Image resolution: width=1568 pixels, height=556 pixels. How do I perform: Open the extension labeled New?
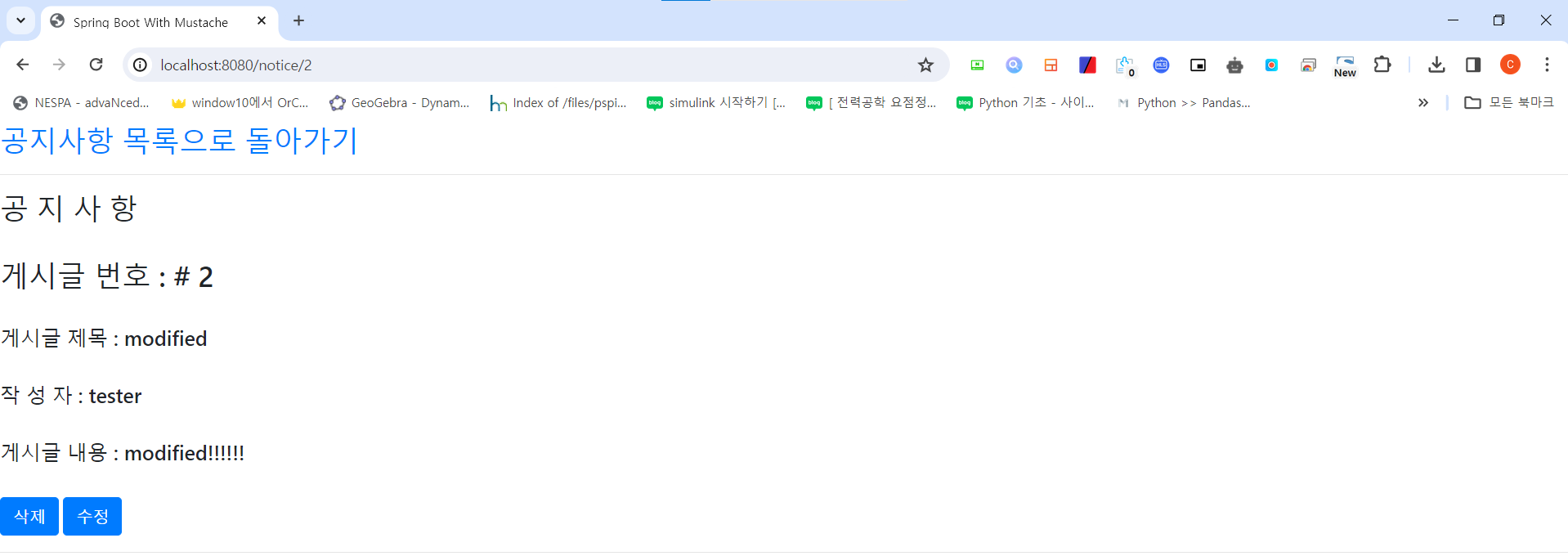point(1345,66)
